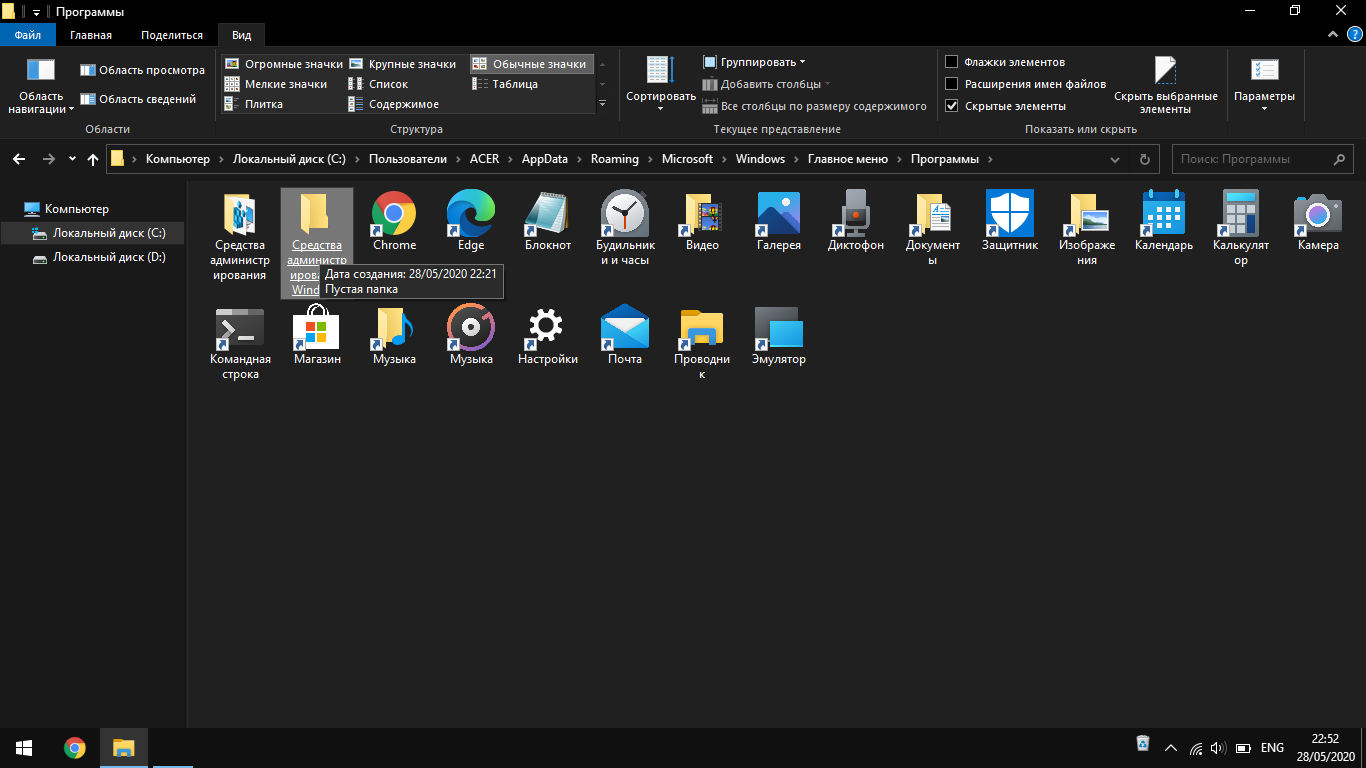The width and height of the screenshot is (1366, 768).
Task: Open the Windows Start button
Action: click(24, 748)
